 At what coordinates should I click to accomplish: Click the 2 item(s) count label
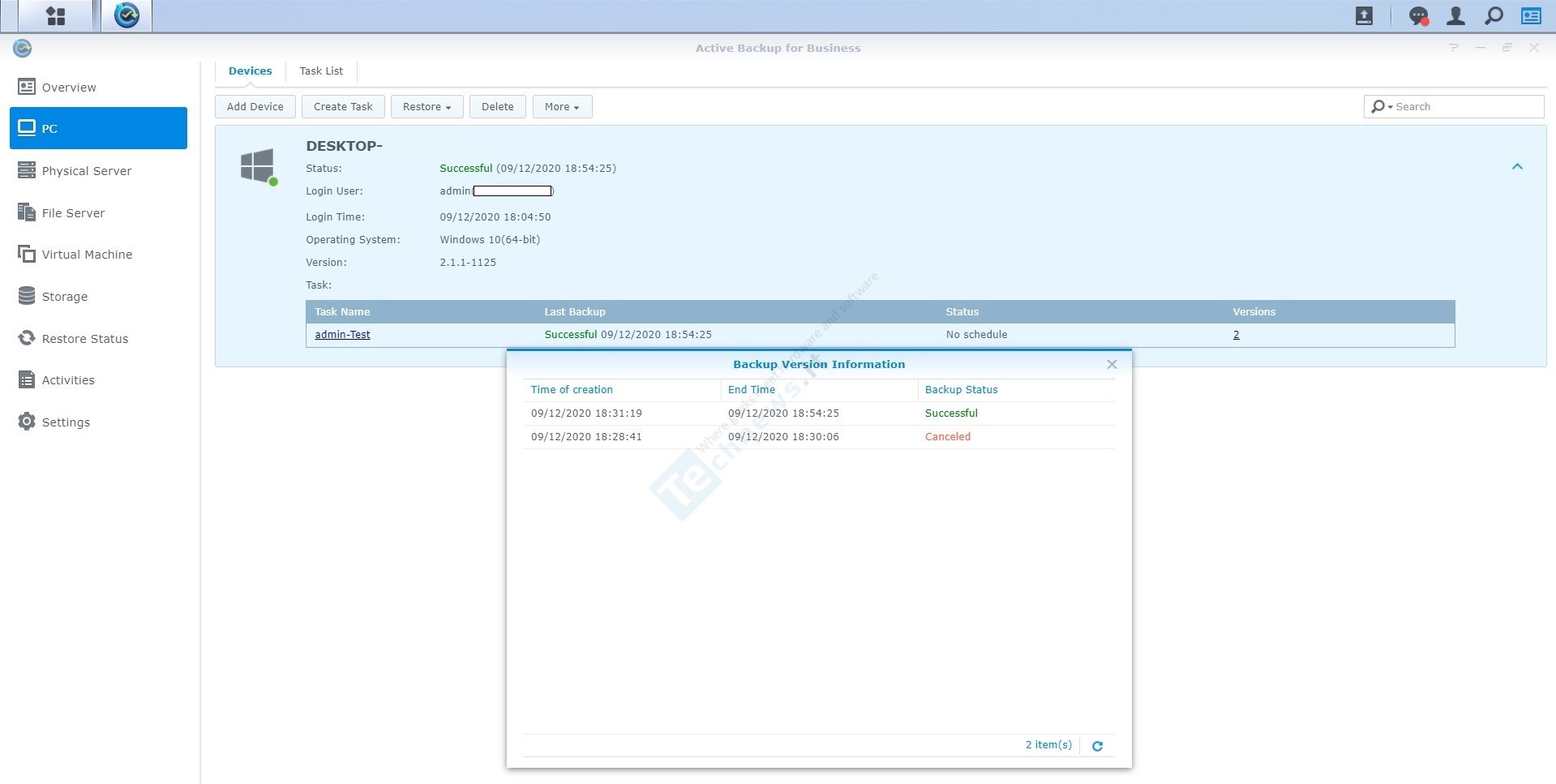point(1048,744)
